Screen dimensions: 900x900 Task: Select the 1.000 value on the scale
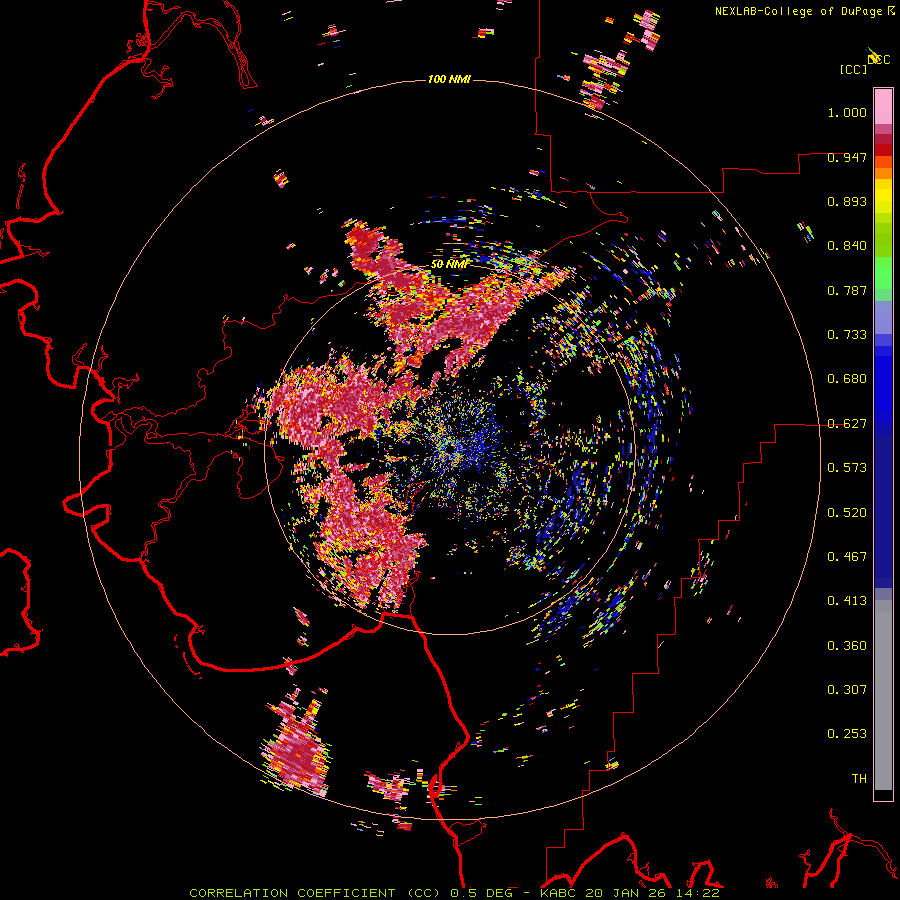tap(847, 112)
